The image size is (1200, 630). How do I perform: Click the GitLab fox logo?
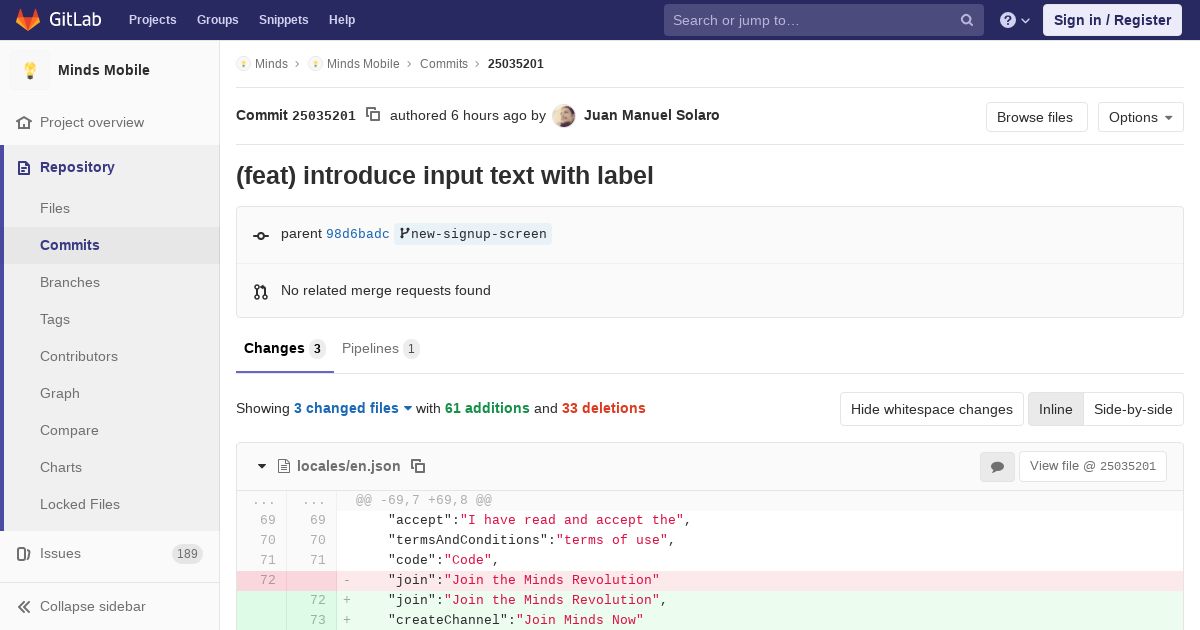pos(28,20)
